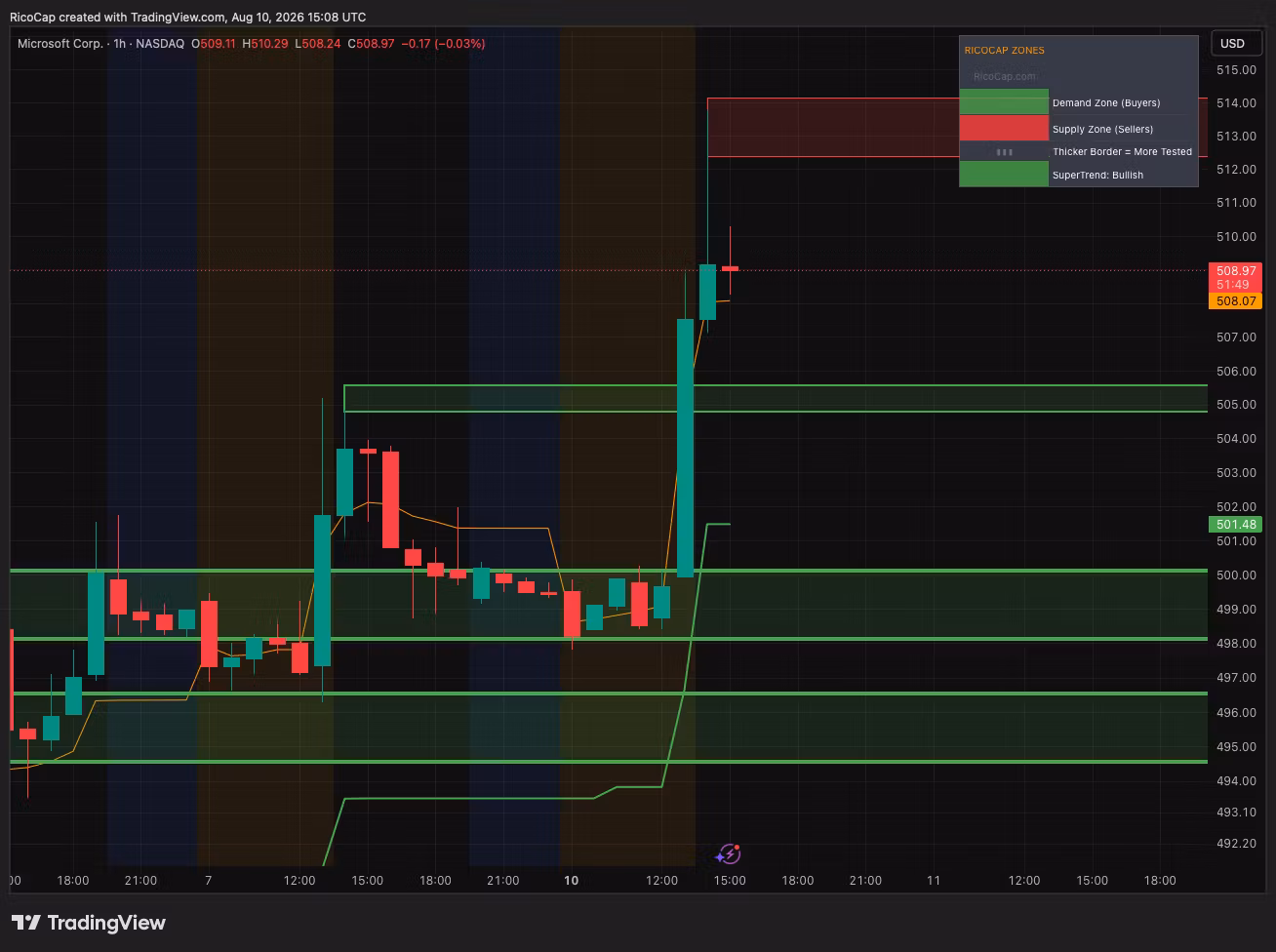Click the 'Thicker Border = More Tested' label
The image size is (1276, 952).
pos(1122,152)
